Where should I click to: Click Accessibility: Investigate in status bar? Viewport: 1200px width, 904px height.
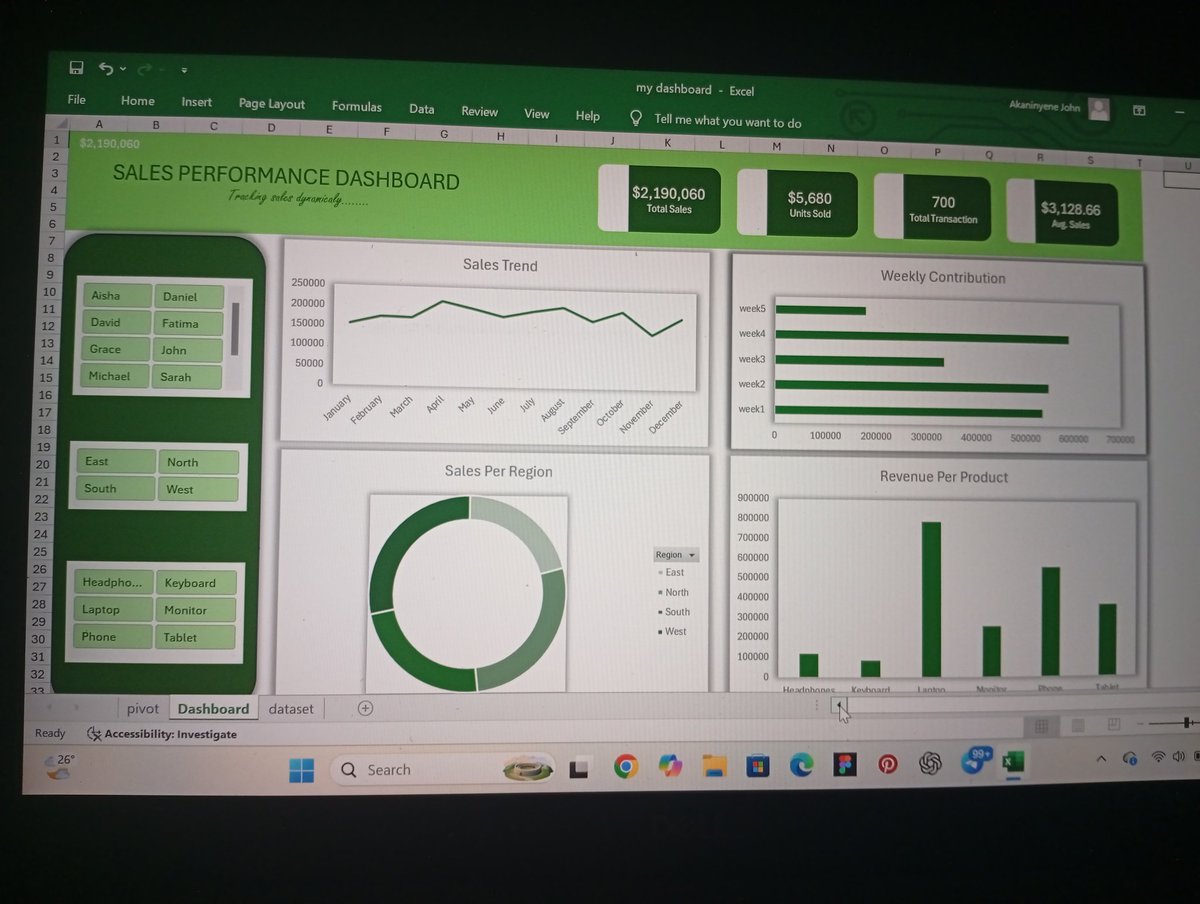point(163,734)
